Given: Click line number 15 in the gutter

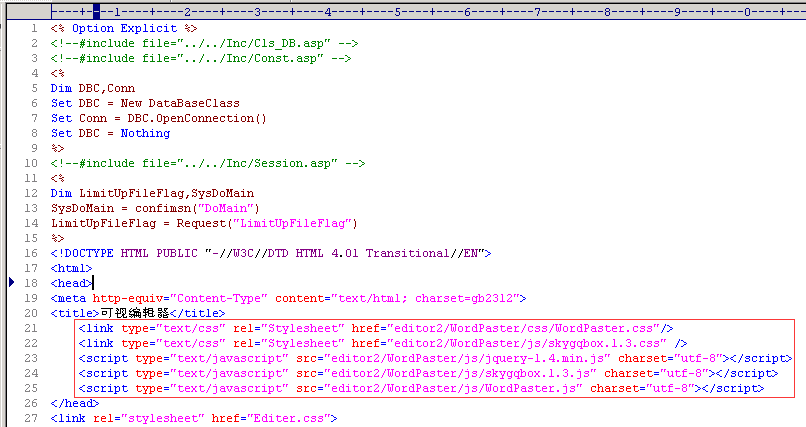Looking at the screenshot, I should click(x=31, y=238).
